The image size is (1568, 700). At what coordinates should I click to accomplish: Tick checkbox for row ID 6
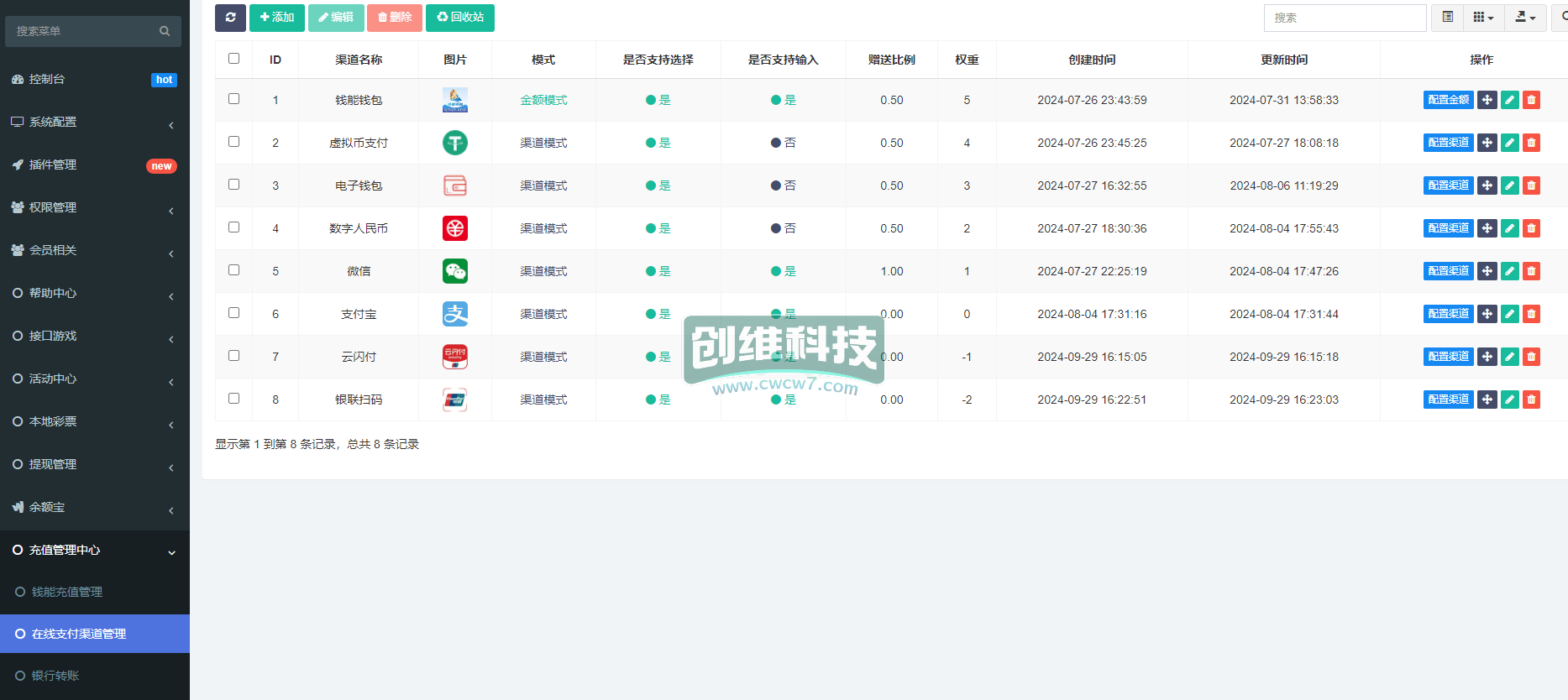[233, 312]
